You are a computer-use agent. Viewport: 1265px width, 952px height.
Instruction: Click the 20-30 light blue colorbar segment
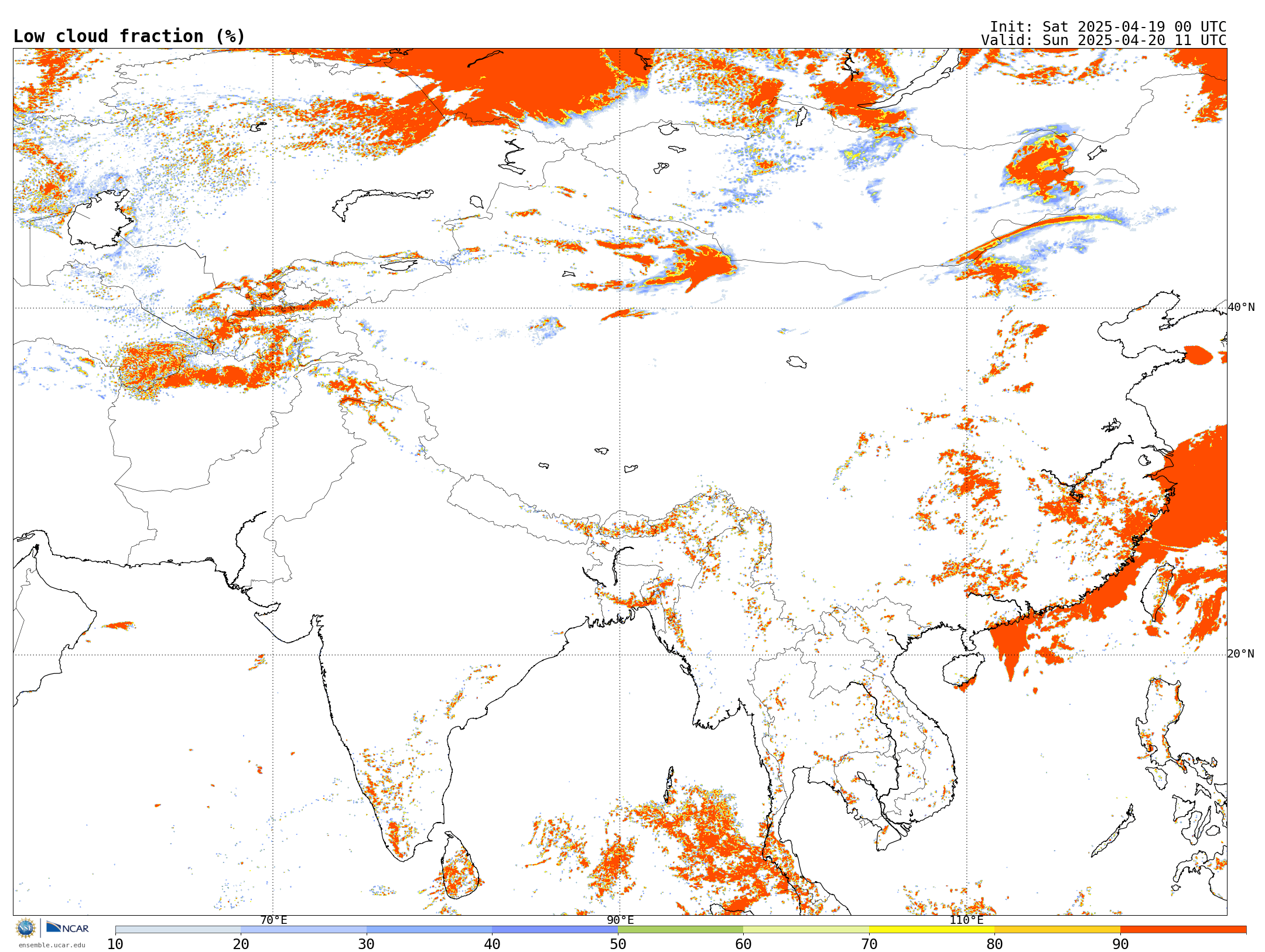tap(303, 930)
